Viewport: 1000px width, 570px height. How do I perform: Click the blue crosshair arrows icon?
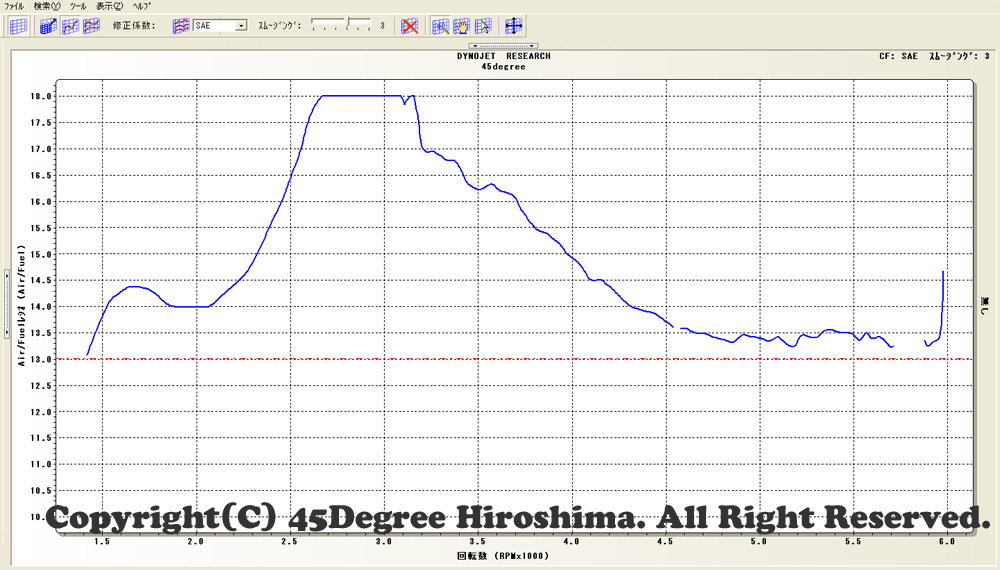514,26
